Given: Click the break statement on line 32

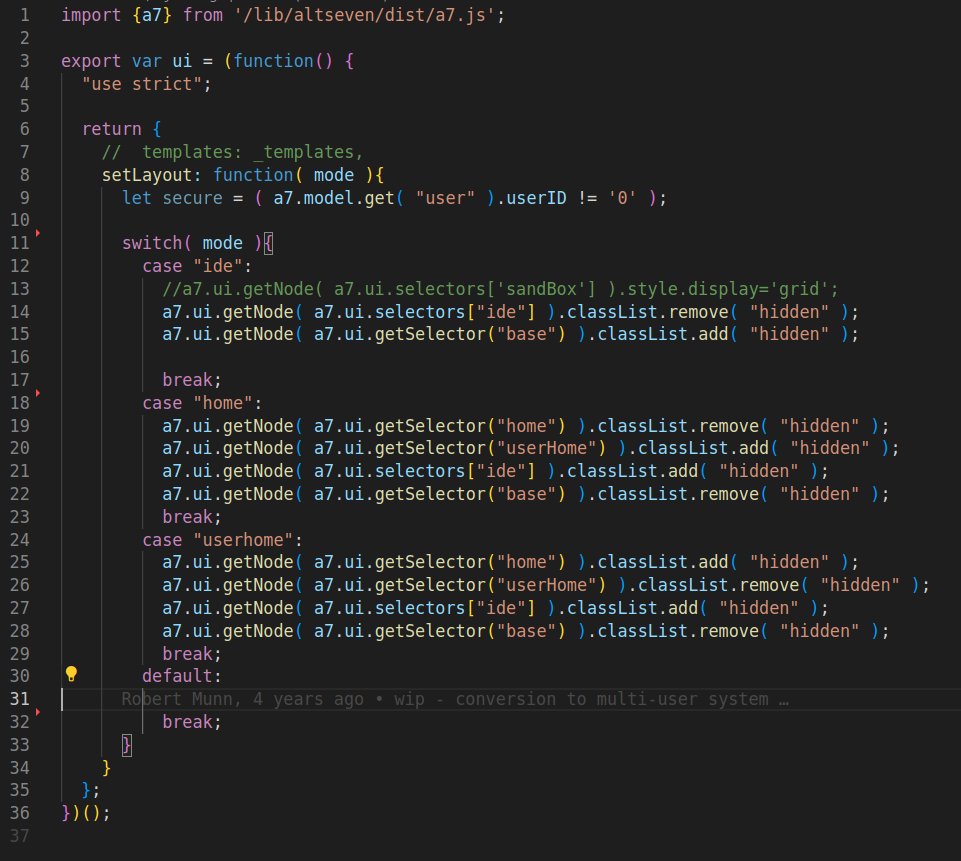Looking at the screenshot, I should click(191, 722).
